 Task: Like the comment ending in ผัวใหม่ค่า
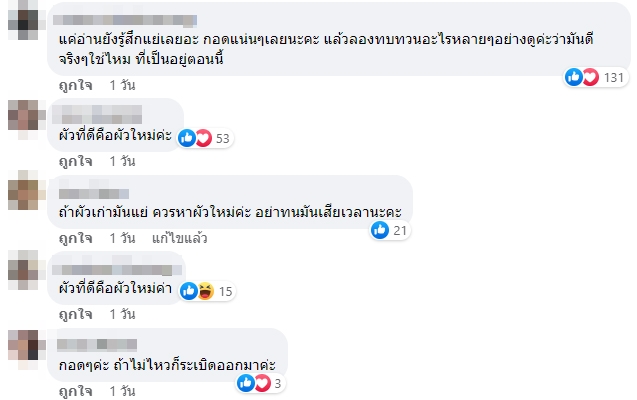click(75, 314)
